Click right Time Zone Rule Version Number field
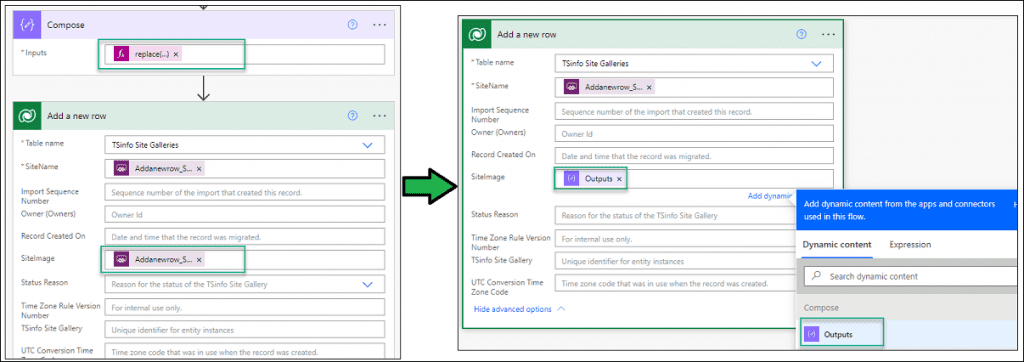Viewport: 1024px width, 362px height. (x=675, y=239)
